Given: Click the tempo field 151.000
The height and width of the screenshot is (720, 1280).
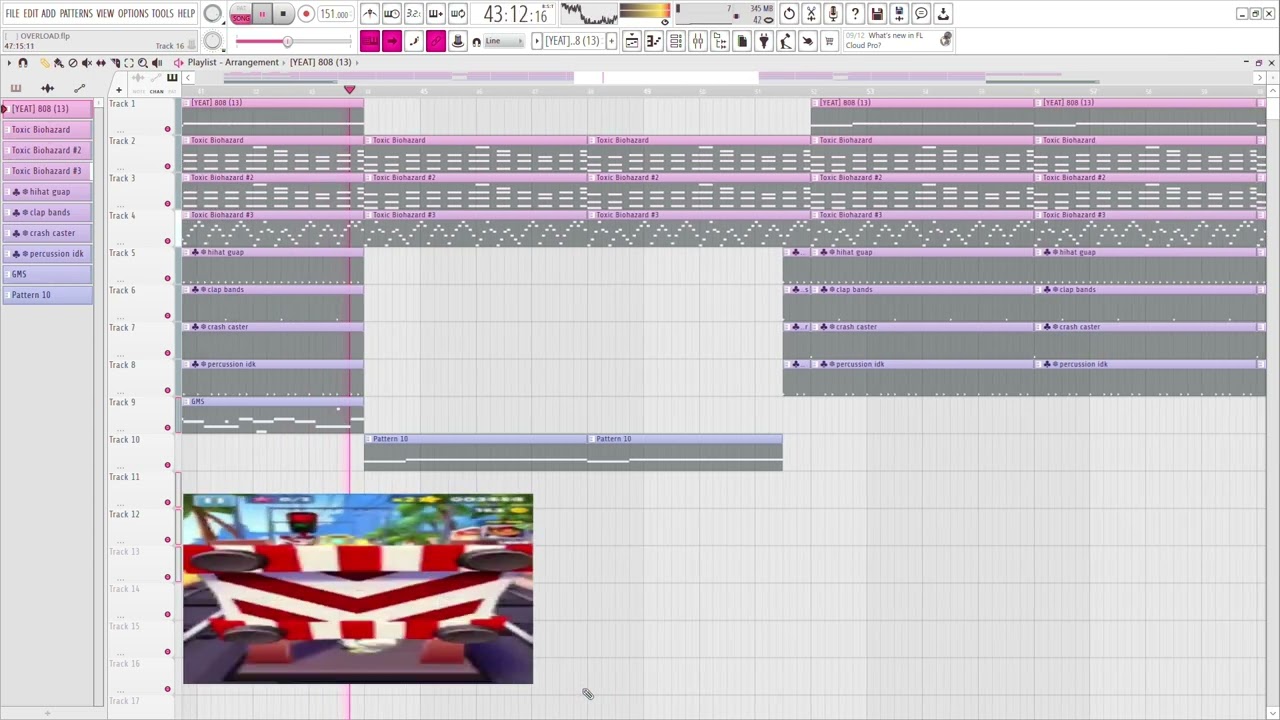Looking at the screenshot, I should click(x=335, y=14).
